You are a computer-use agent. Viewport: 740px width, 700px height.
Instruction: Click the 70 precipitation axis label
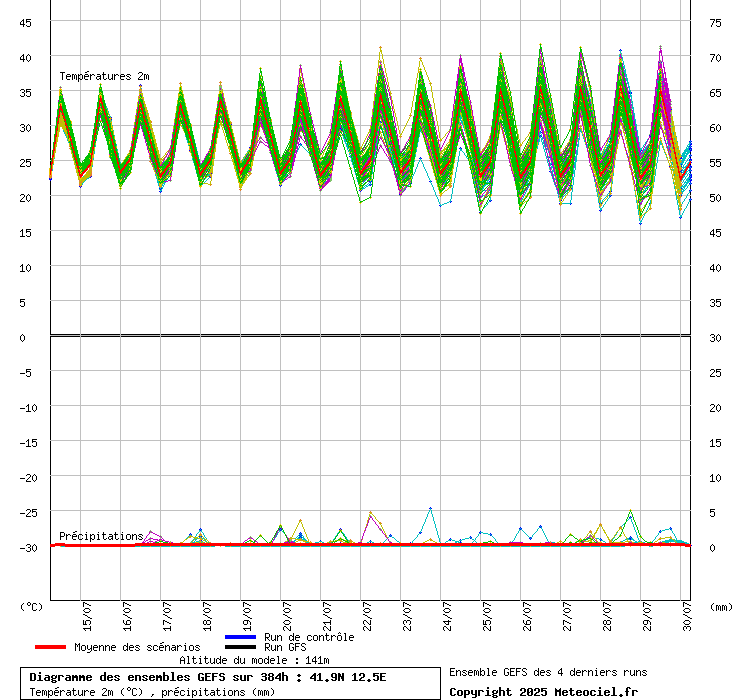tap(715, 58)
